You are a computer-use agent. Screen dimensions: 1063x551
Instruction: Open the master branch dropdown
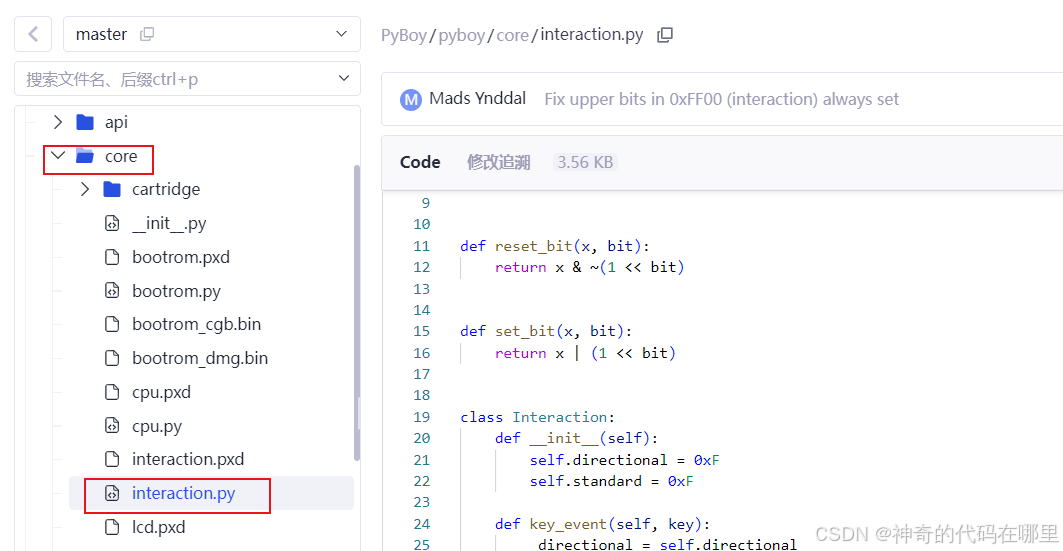[x=212, y=34]
